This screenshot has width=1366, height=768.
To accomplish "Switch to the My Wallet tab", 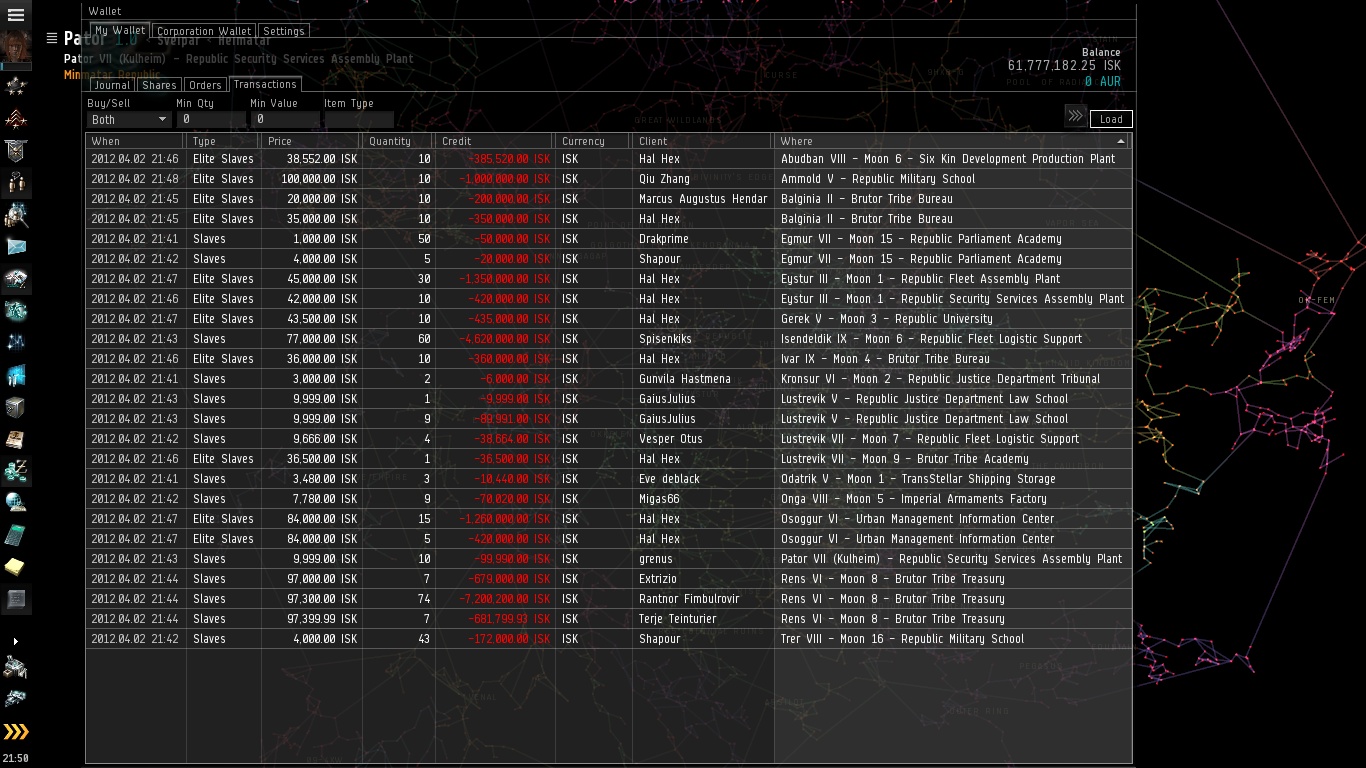I will click(120, 31).
